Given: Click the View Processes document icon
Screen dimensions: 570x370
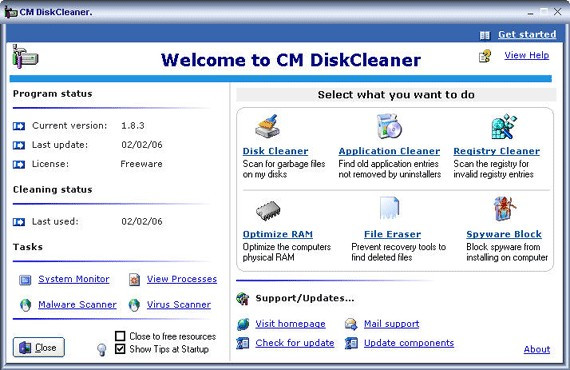Looking at the screenshot, I should (x=135, y=279).
